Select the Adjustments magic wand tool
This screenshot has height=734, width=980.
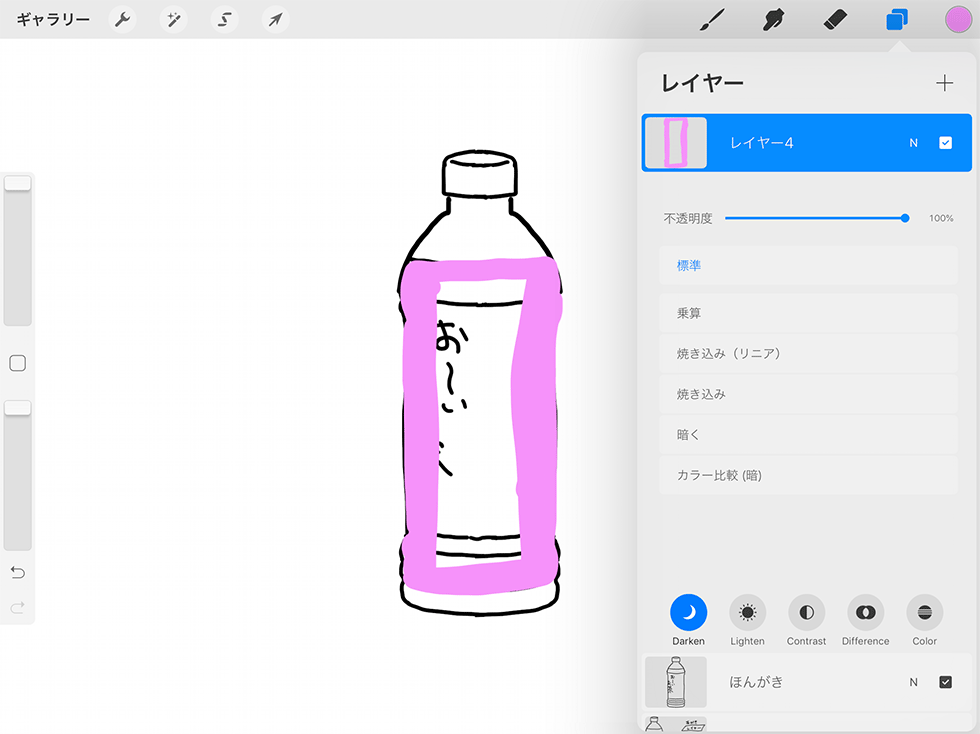click(x=173, y=19)
